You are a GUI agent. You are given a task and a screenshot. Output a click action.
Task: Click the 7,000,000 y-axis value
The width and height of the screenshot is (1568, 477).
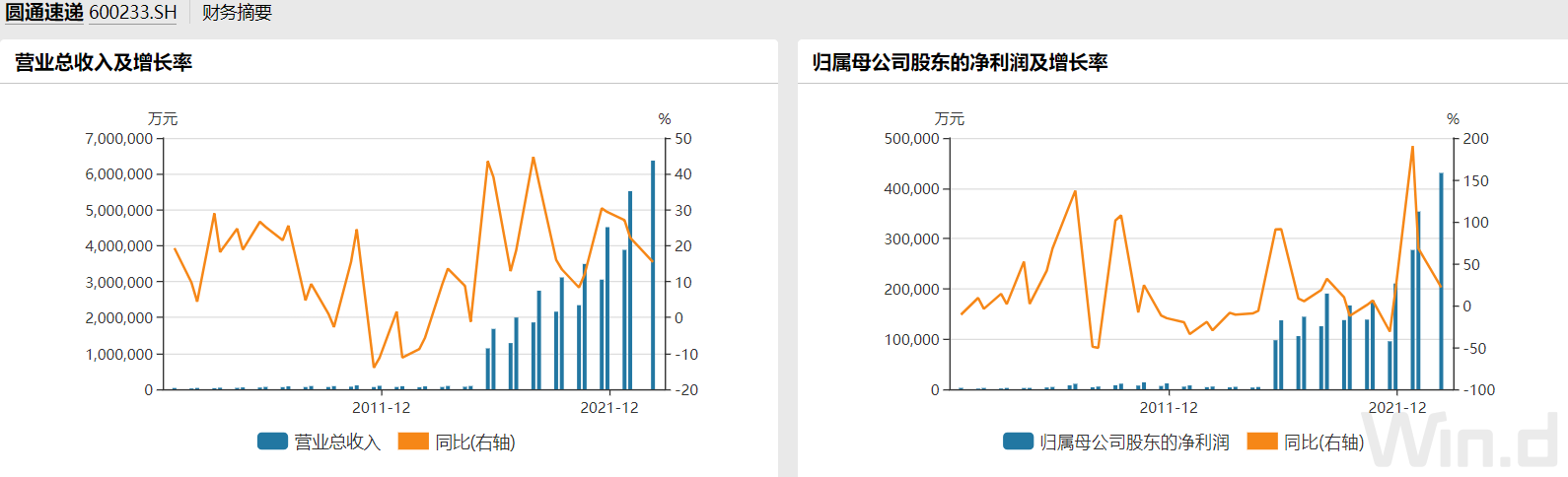tap(119, 139)
